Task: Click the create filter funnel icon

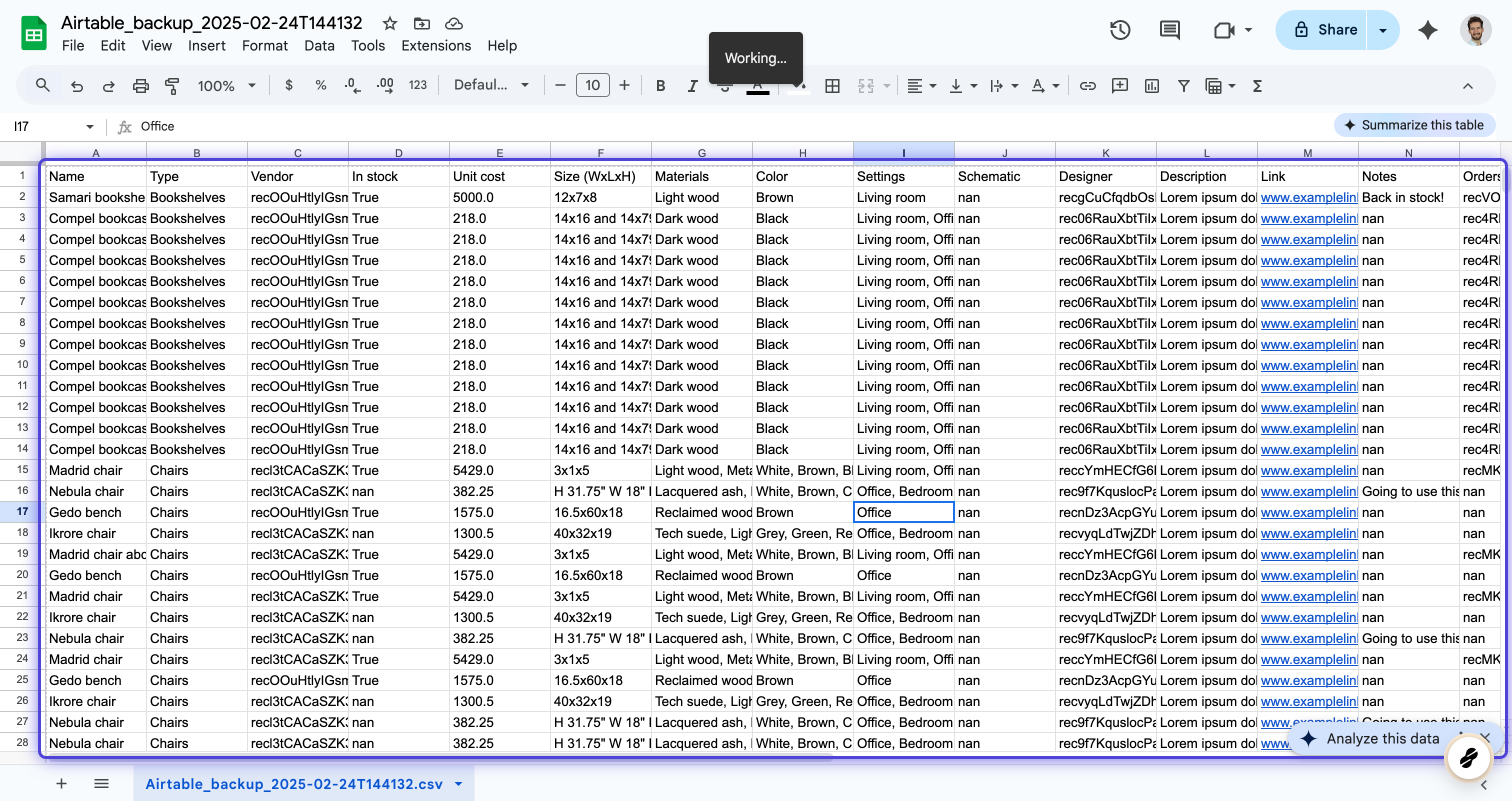Action: (1183, 86)
